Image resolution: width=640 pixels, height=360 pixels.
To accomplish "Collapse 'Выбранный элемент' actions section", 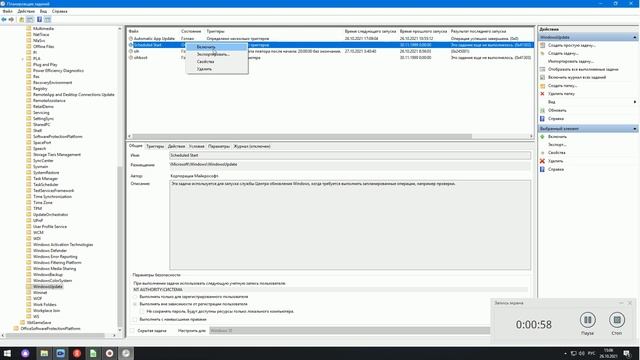I will 635,129.
